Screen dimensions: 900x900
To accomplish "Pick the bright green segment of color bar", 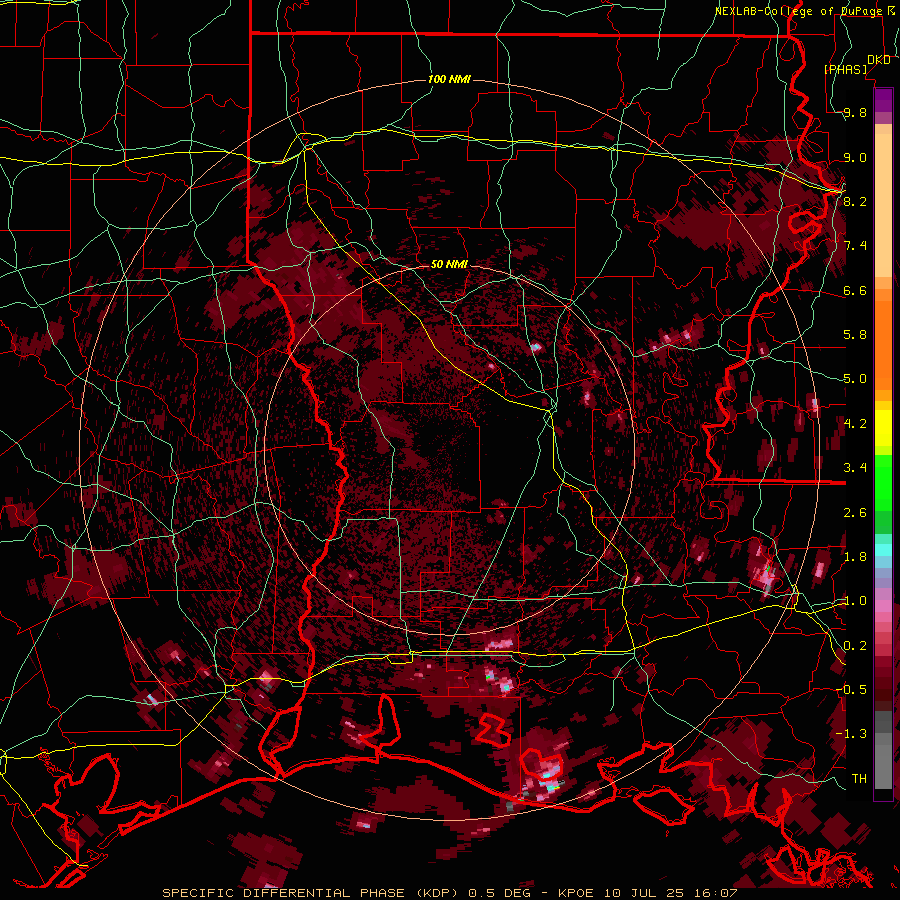I will tap(883, 483).
